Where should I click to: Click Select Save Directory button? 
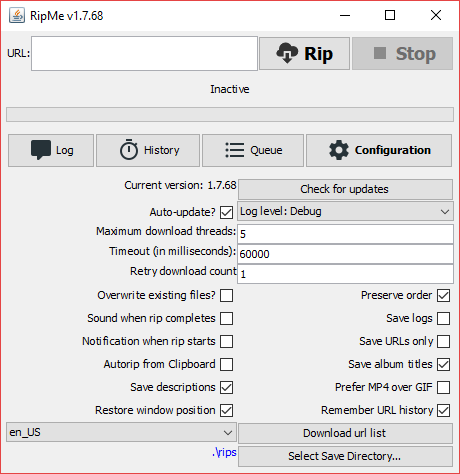[x=345, y=456]
